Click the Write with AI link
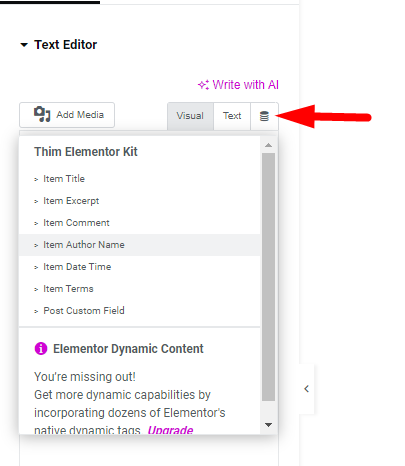405x466 pixels. (x=238, y=85)
